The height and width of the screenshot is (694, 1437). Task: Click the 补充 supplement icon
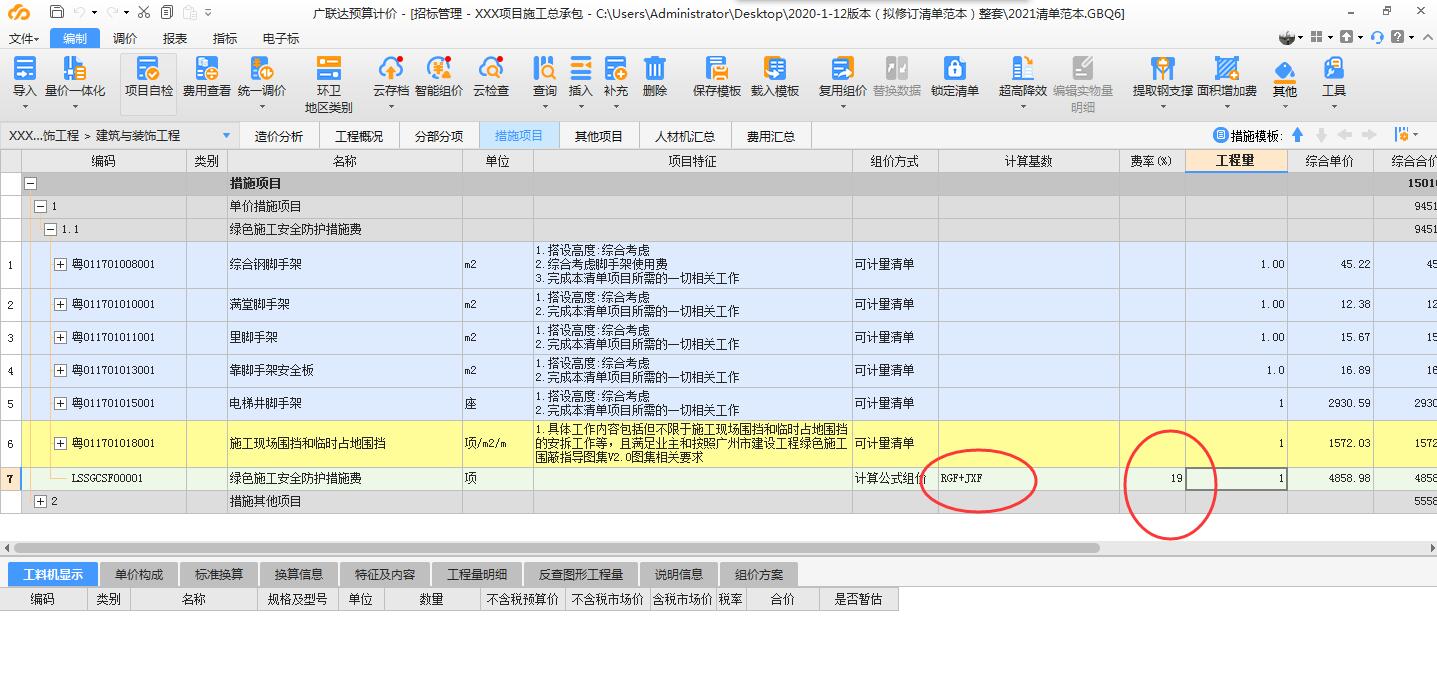[x=616, y=68]
